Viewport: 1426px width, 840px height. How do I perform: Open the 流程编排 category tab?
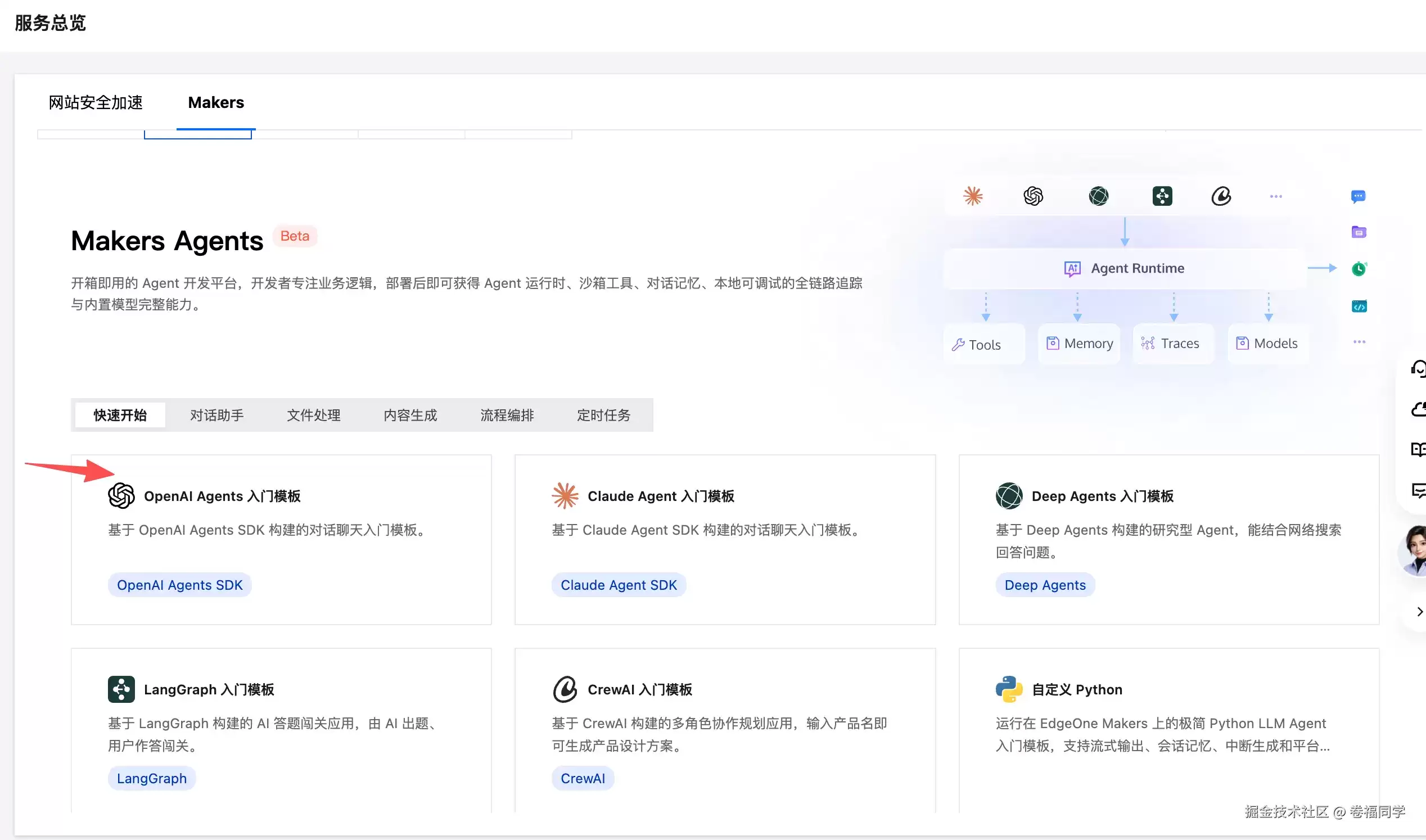point(507,415)
